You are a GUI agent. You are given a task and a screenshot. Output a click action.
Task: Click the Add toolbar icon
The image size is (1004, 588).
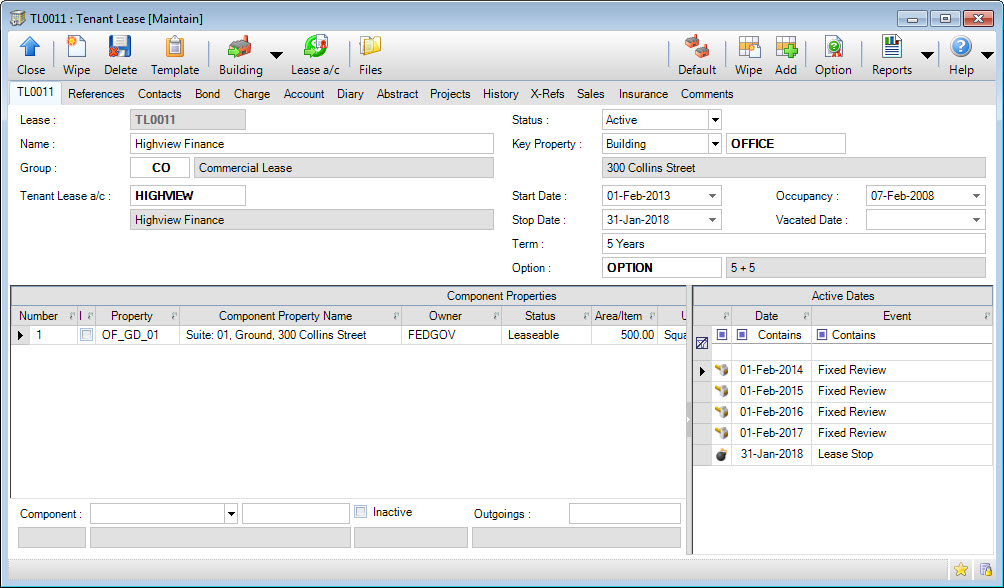786,47
